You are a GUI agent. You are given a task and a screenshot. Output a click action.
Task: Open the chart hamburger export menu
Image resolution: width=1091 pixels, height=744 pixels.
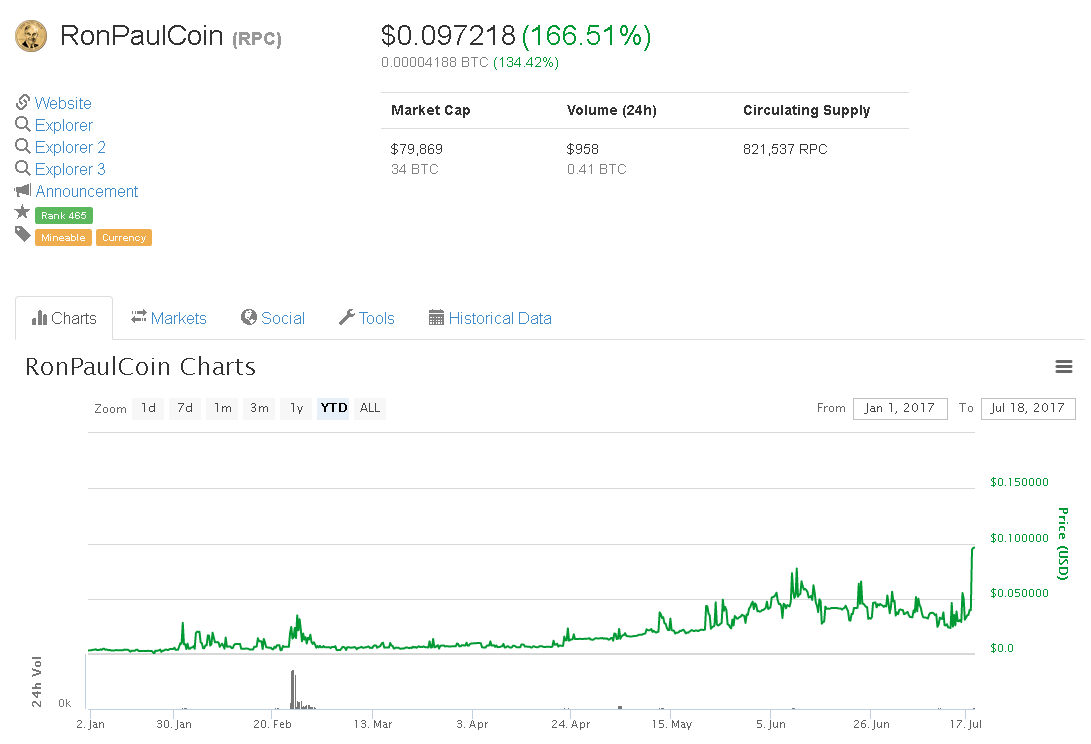(1063, 367)
